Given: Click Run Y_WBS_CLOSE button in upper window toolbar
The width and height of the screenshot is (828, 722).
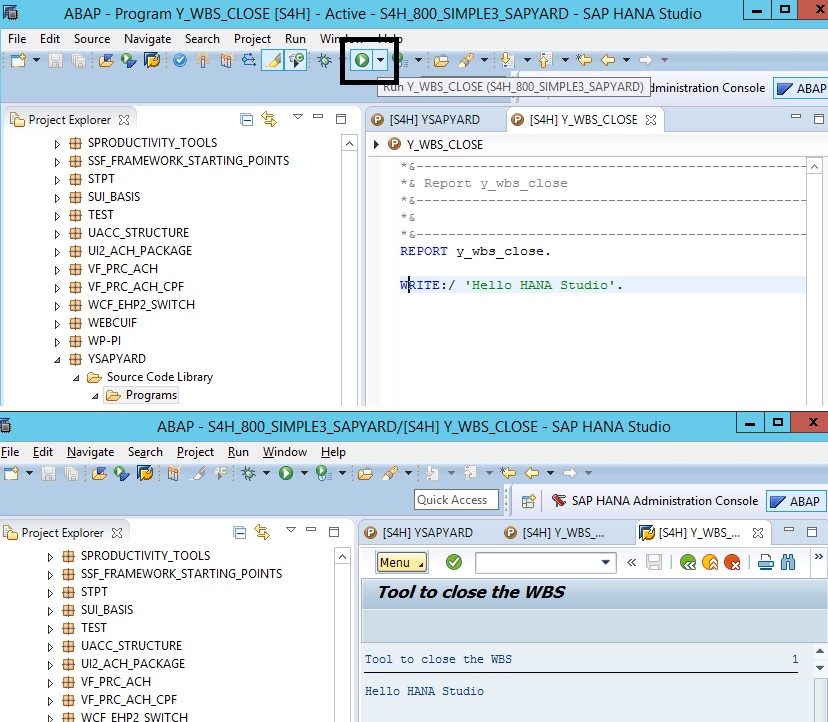Looking at the screenshot, I should (362, 60).
